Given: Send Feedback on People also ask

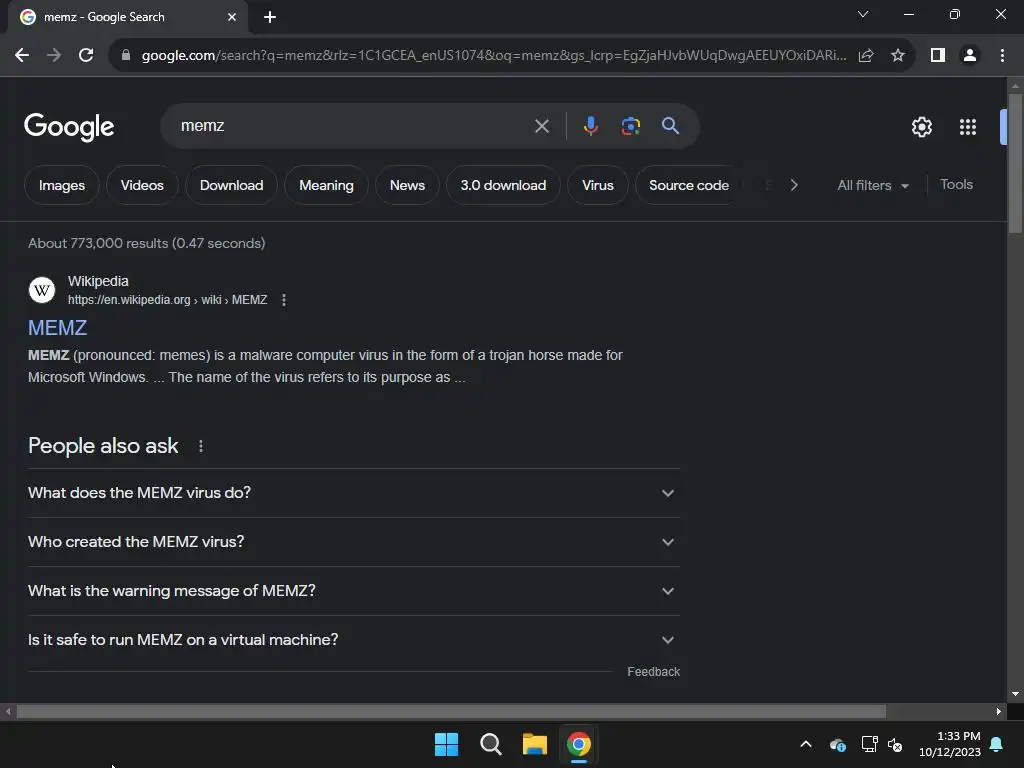Looking at the screenshot, I should coord(653,672).
